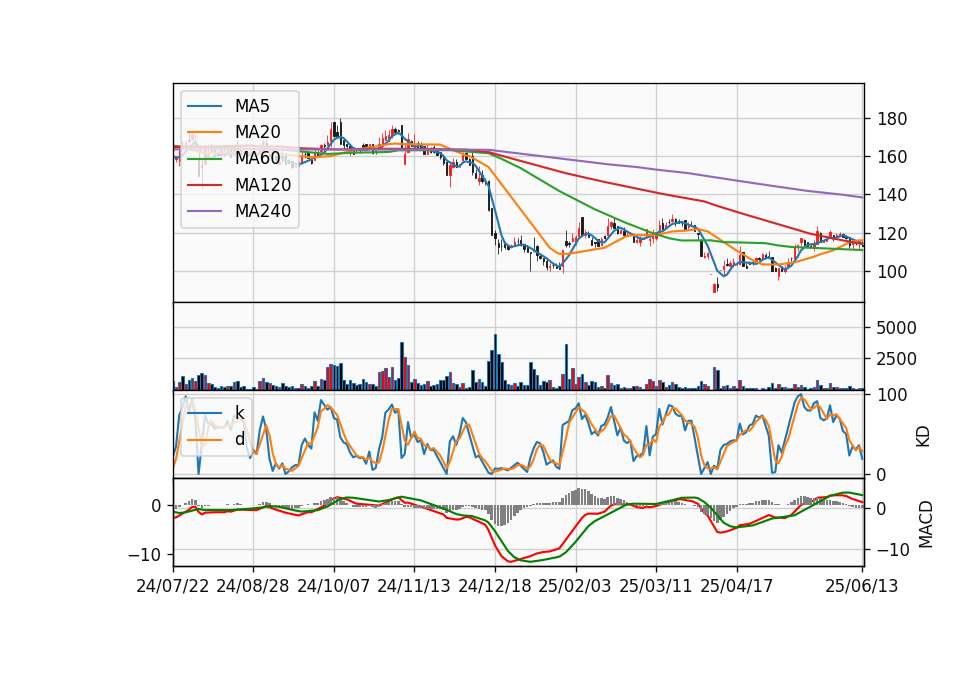The image size is (960, 690).
Task: Click the 120 price axis tick label
Action: click(892, 234)
